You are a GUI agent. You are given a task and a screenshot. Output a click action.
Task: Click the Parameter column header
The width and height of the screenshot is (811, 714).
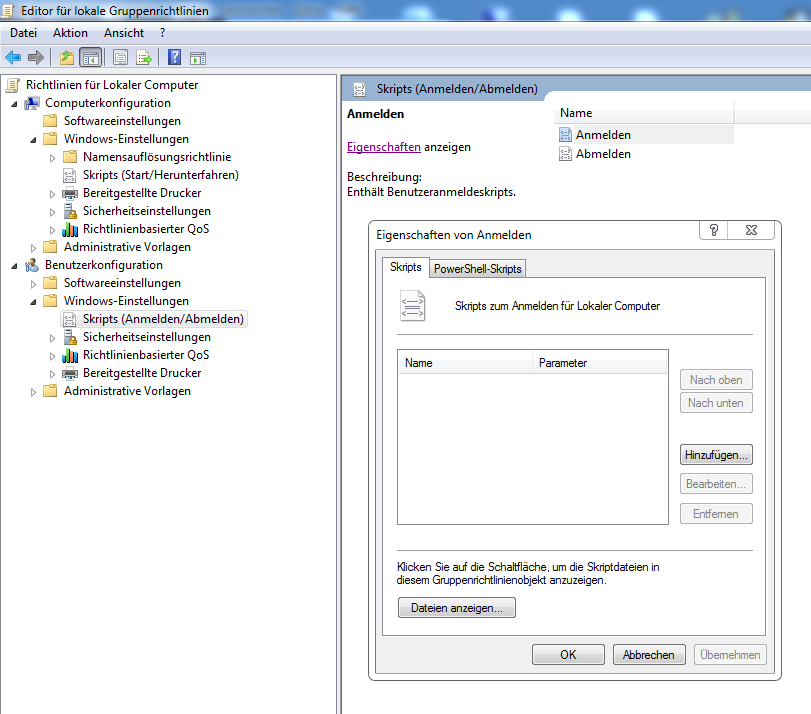[x=562, y=363]
